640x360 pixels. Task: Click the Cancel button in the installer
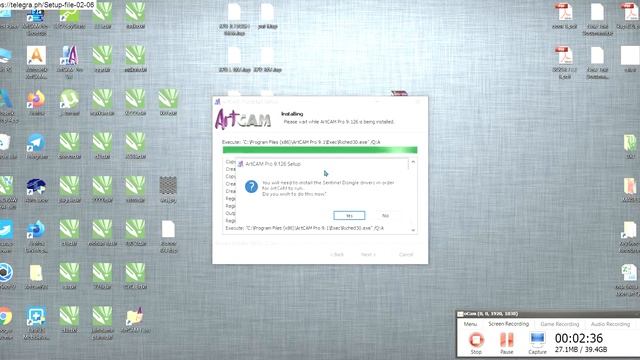[406, 254]
